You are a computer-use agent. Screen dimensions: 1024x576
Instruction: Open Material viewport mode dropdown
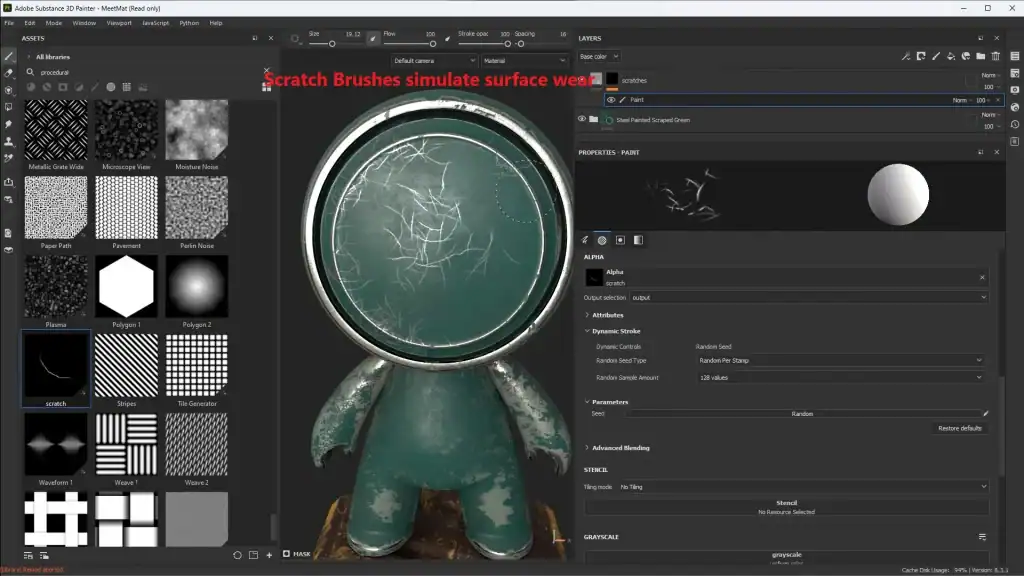coord(524,61)
